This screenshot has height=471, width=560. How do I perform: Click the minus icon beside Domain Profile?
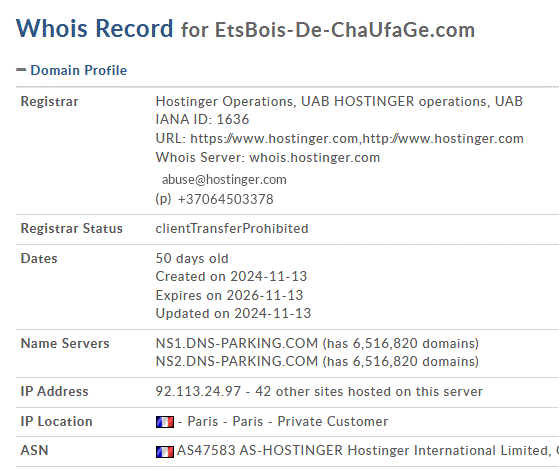coord(21,70)
